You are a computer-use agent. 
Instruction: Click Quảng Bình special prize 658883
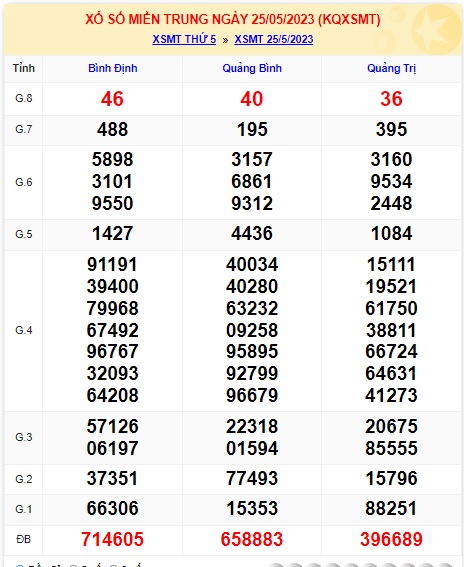click(x=252, y=539)
